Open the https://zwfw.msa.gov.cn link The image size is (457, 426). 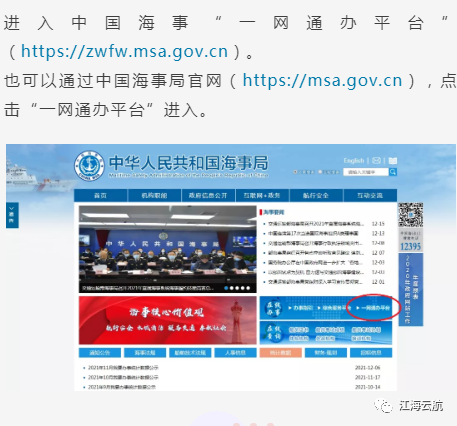coord(124,52)
